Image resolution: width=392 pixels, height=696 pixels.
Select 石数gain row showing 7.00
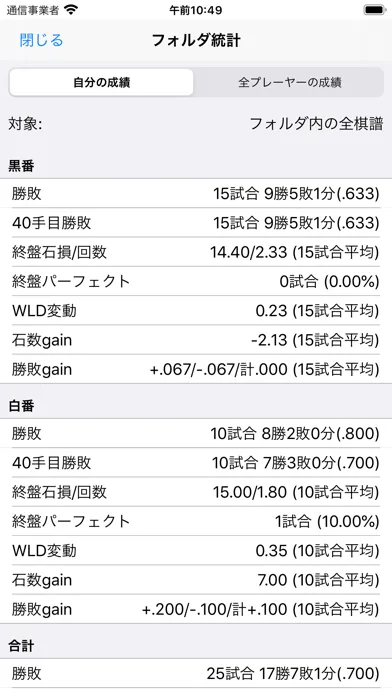coord(196,580)
